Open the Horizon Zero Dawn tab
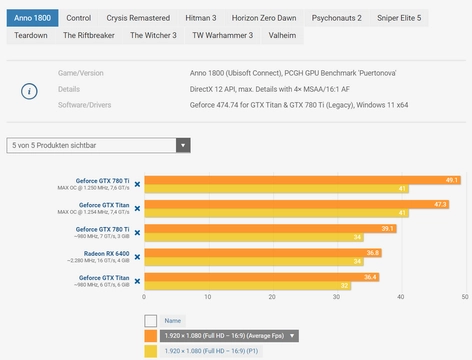472x360 pixels. click(264, 18)
